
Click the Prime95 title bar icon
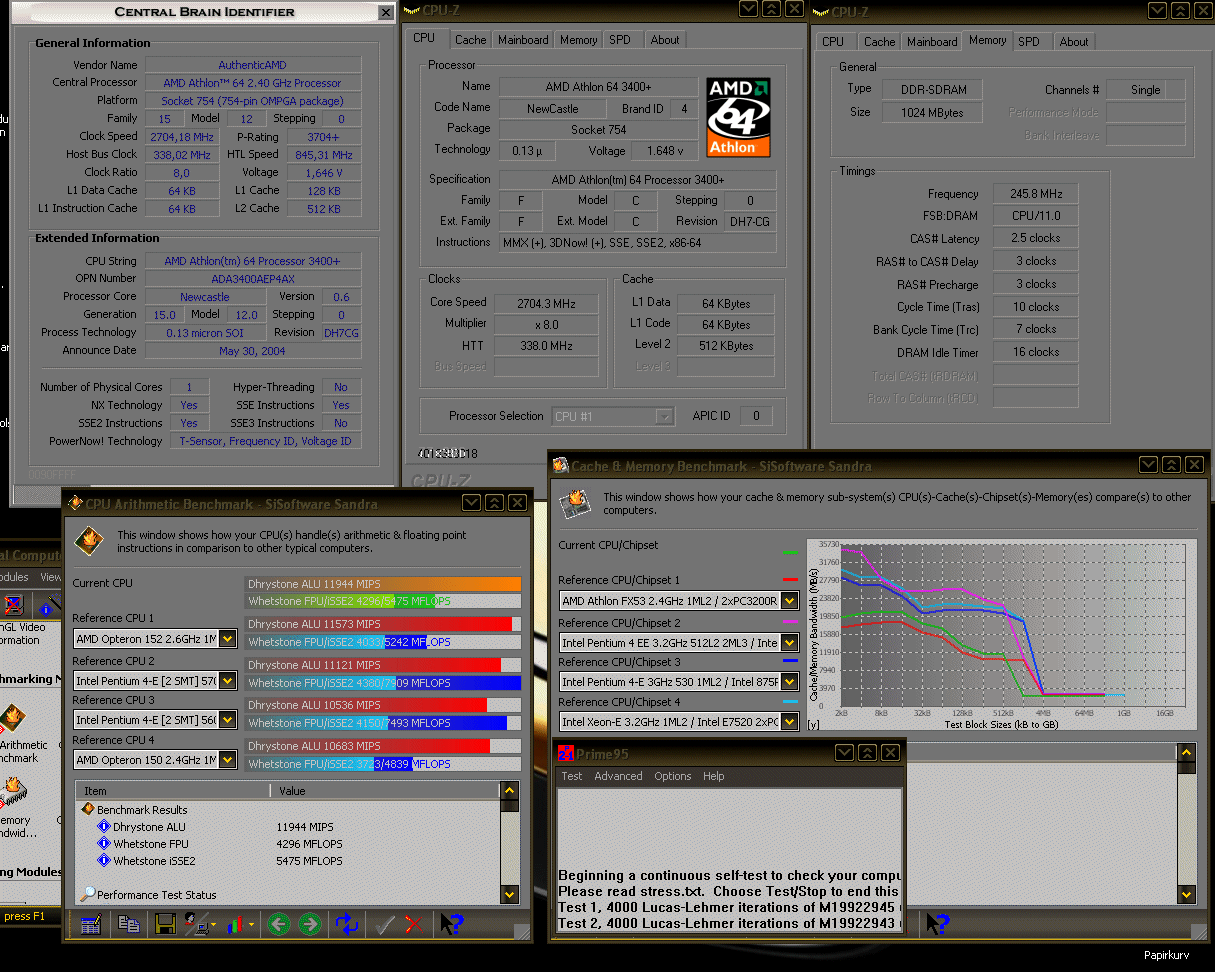[566, 753]
